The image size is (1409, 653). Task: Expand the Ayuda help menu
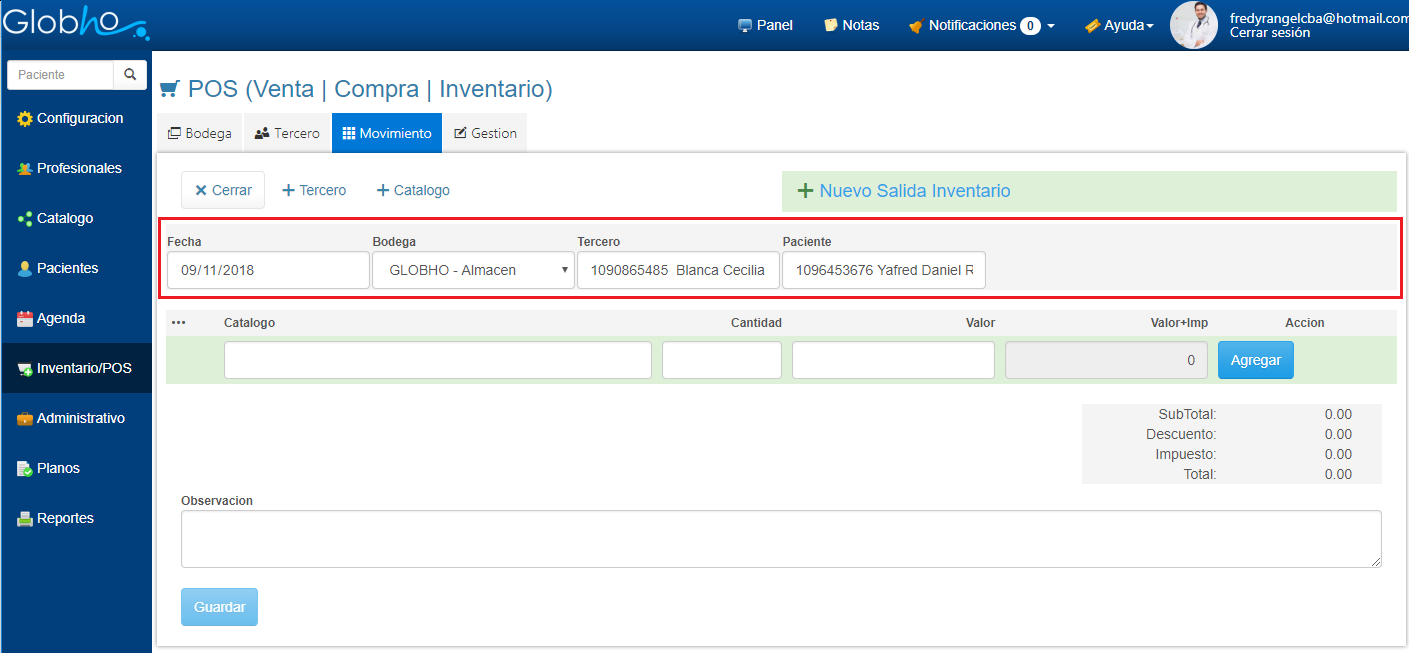tap(1119, 25)
